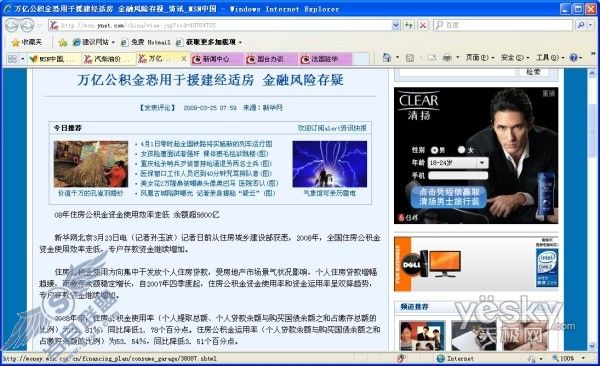
Task: Expand the age dropdown showing 18-24岁
Action: pos(482,163)
